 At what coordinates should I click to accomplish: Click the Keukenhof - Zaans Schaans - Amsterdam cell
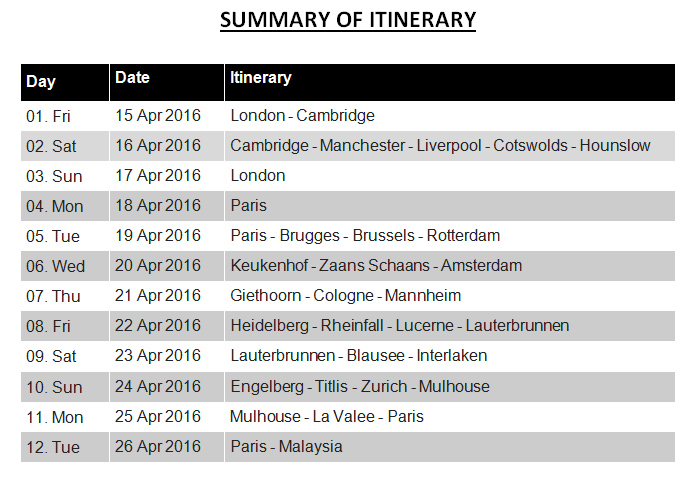click(x=450, y=266)
